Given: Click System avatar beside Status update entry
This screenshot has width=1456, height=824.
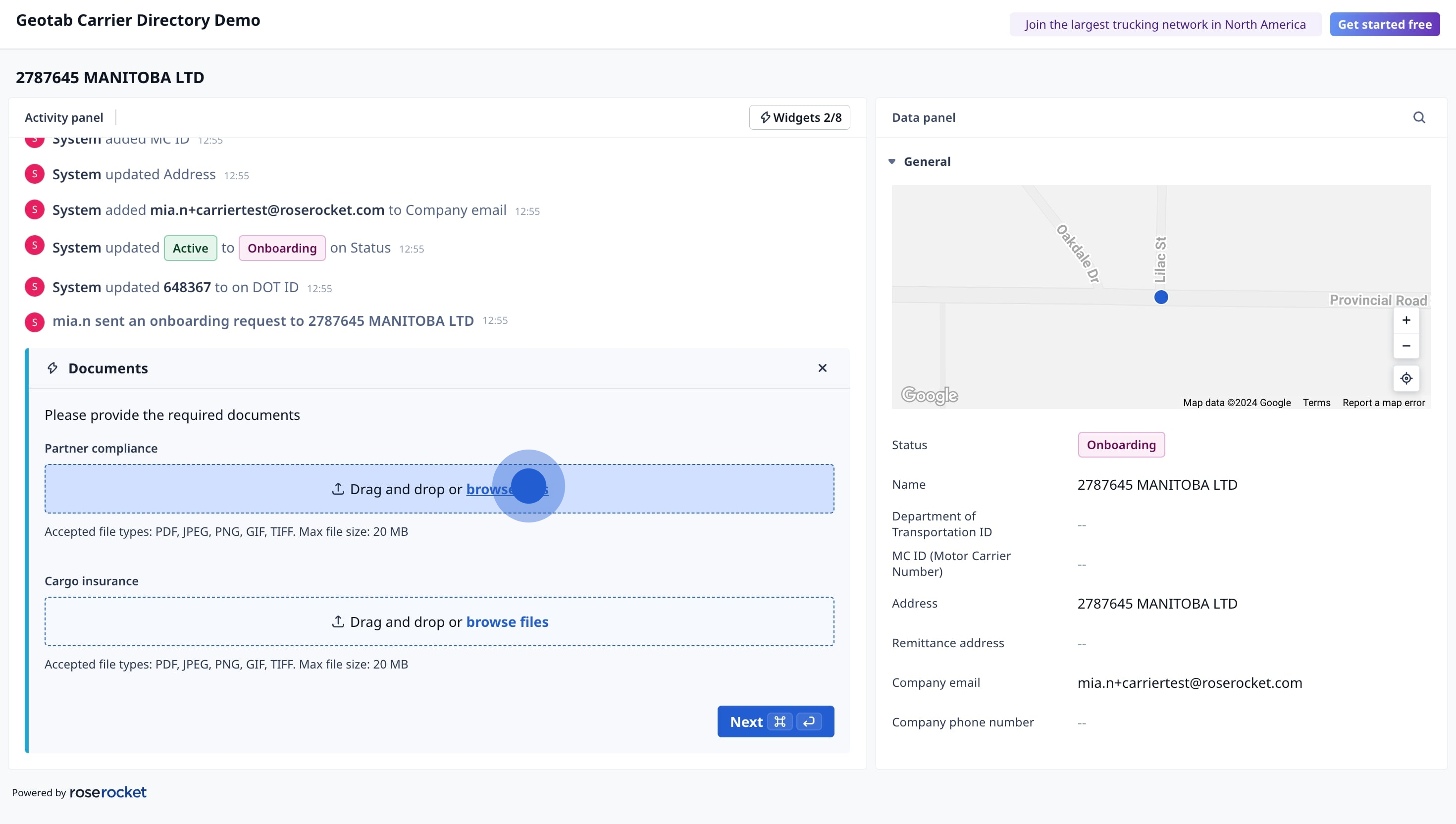Looking at the screenshot, I should [x=35, y=245].
